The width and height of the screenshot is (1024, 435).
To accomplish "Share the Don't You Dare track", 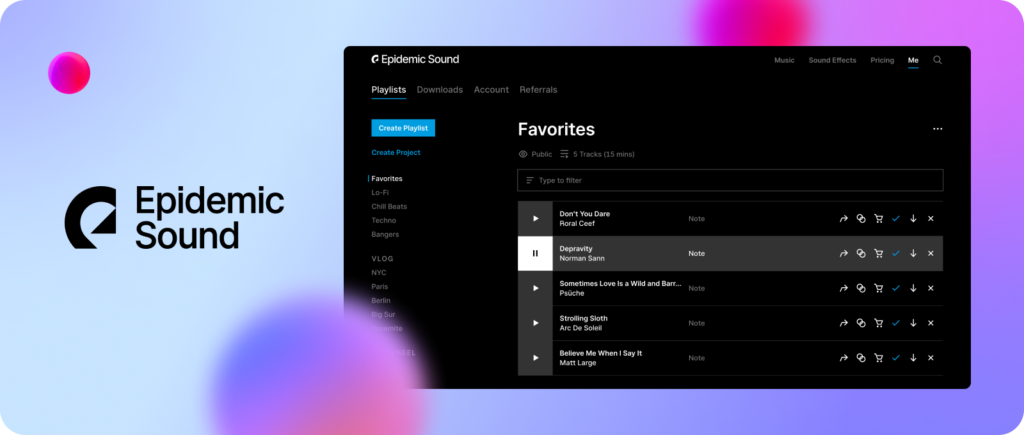I will point(843,219).
